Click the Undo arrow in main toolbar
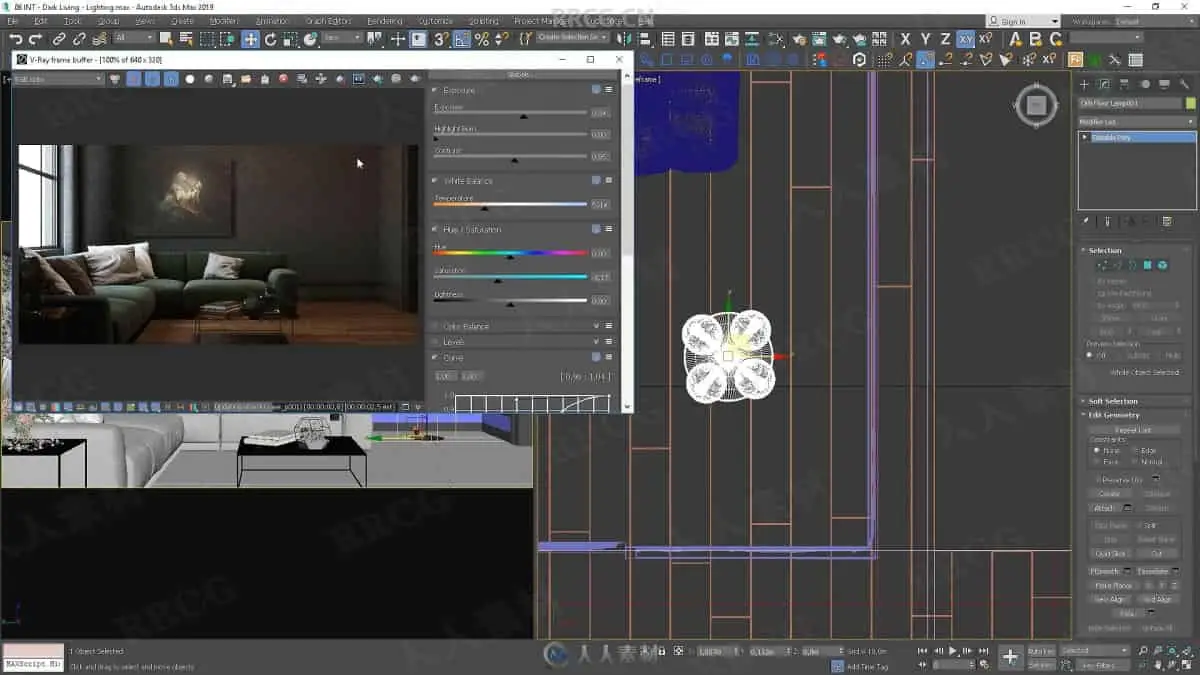The height and width of the screenshot is (675, 1200). click(15, 39)
